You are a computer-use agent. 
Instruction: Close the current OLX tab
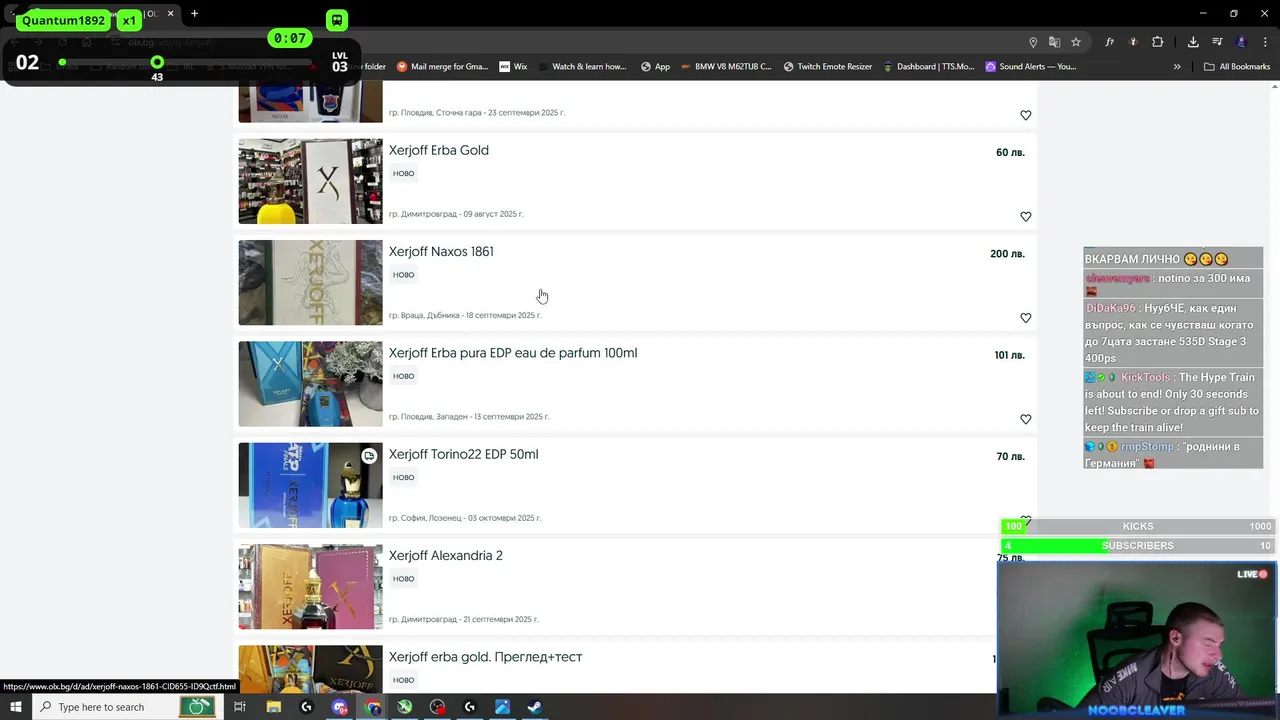170,14
